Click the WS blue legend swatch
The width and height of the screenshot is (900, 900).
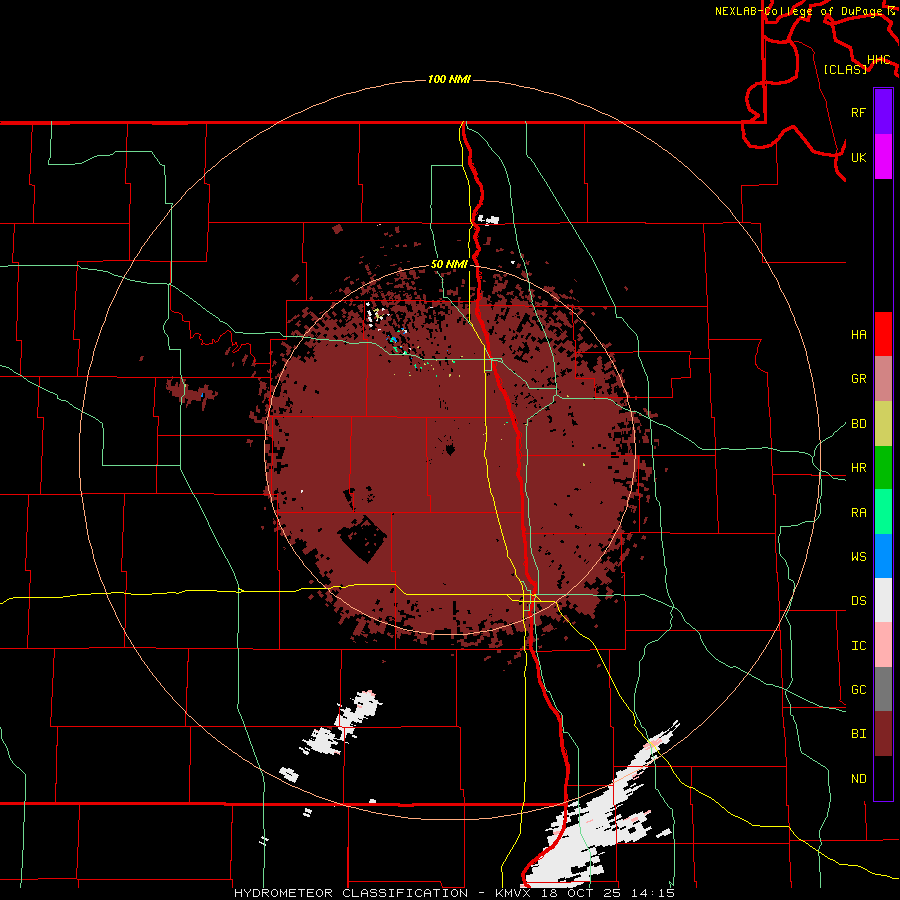coord(883,556)
